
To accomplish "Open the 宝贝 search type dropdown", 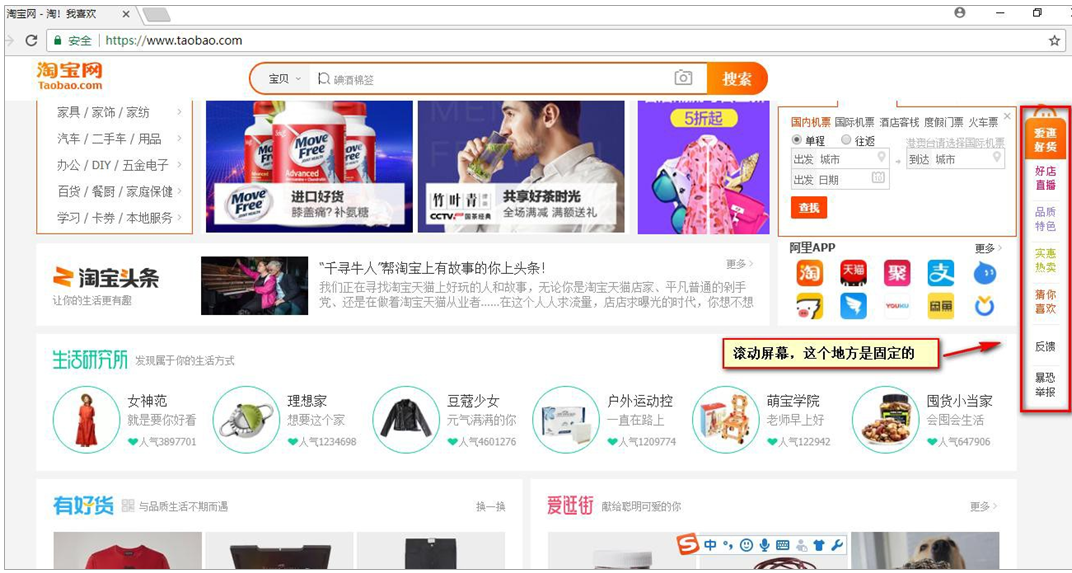I will click(x=284, y=79).
